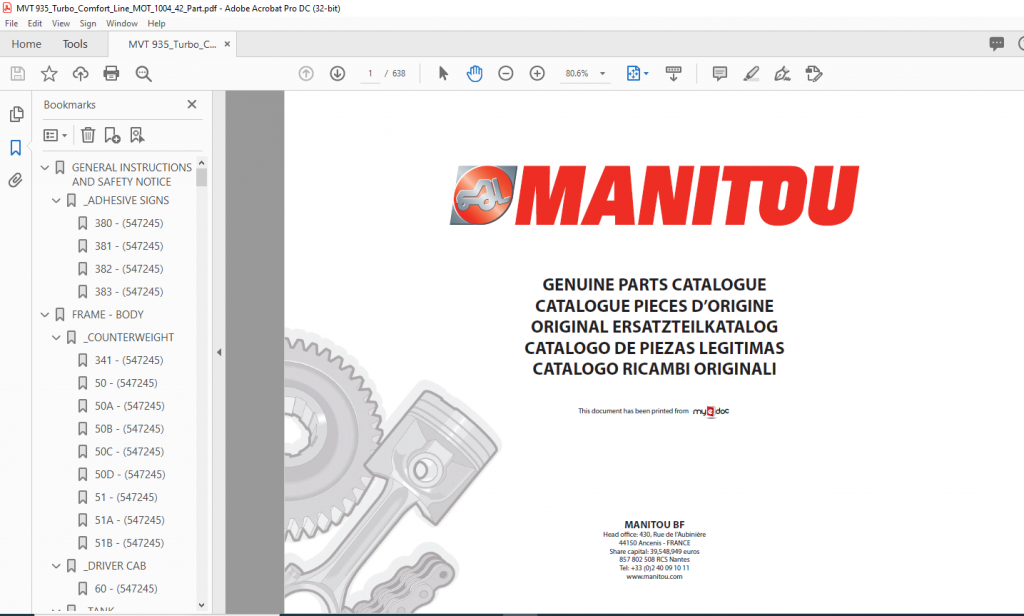This screenshot has width=1024, height=616.
Task: Collapse the FRAME - BODY bookmark group
Action: 45,315
